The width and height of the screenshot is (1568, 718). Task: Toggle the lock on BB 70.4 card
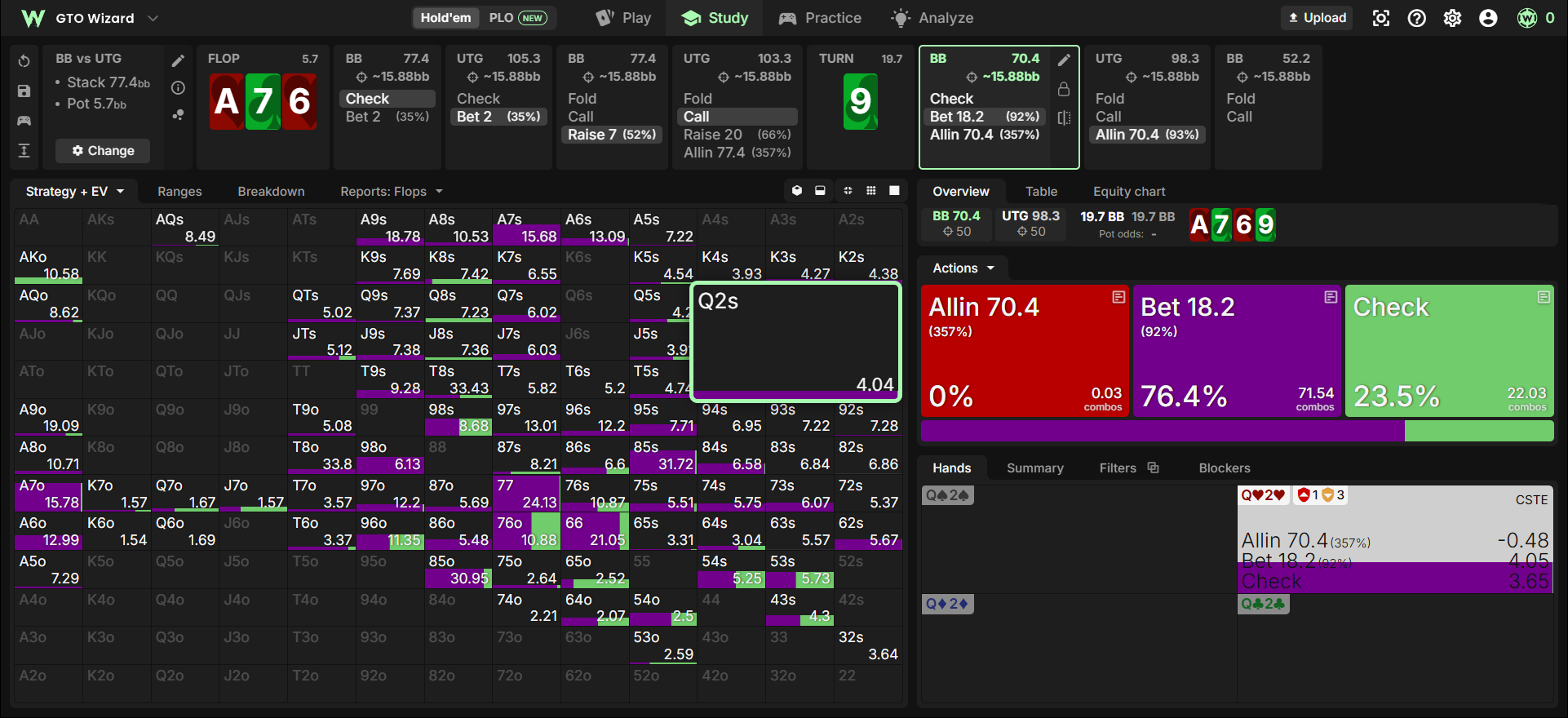pyautogui.click(x=1064, y=89)
